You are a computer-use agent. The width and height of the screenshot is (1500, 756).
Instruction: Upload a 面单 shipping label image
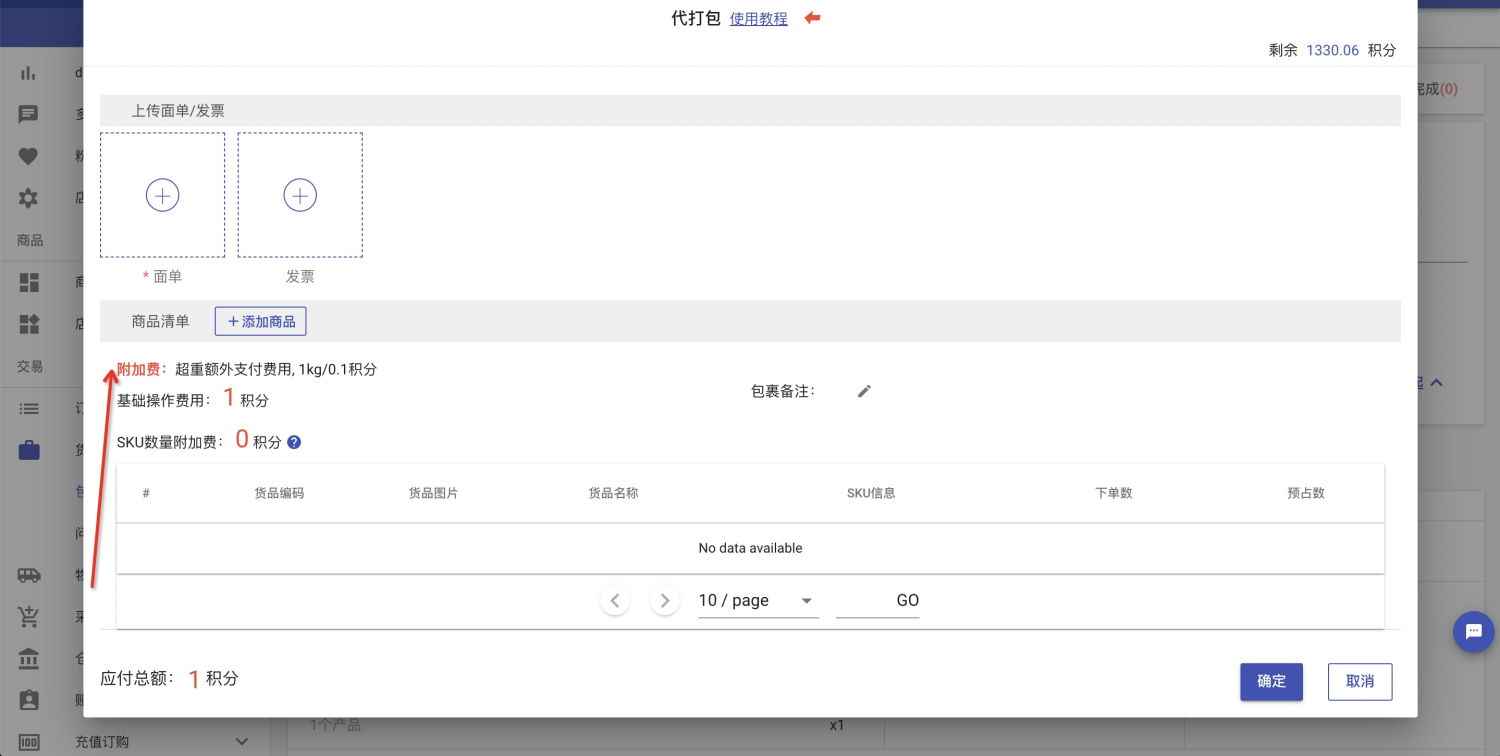[162, 195]
